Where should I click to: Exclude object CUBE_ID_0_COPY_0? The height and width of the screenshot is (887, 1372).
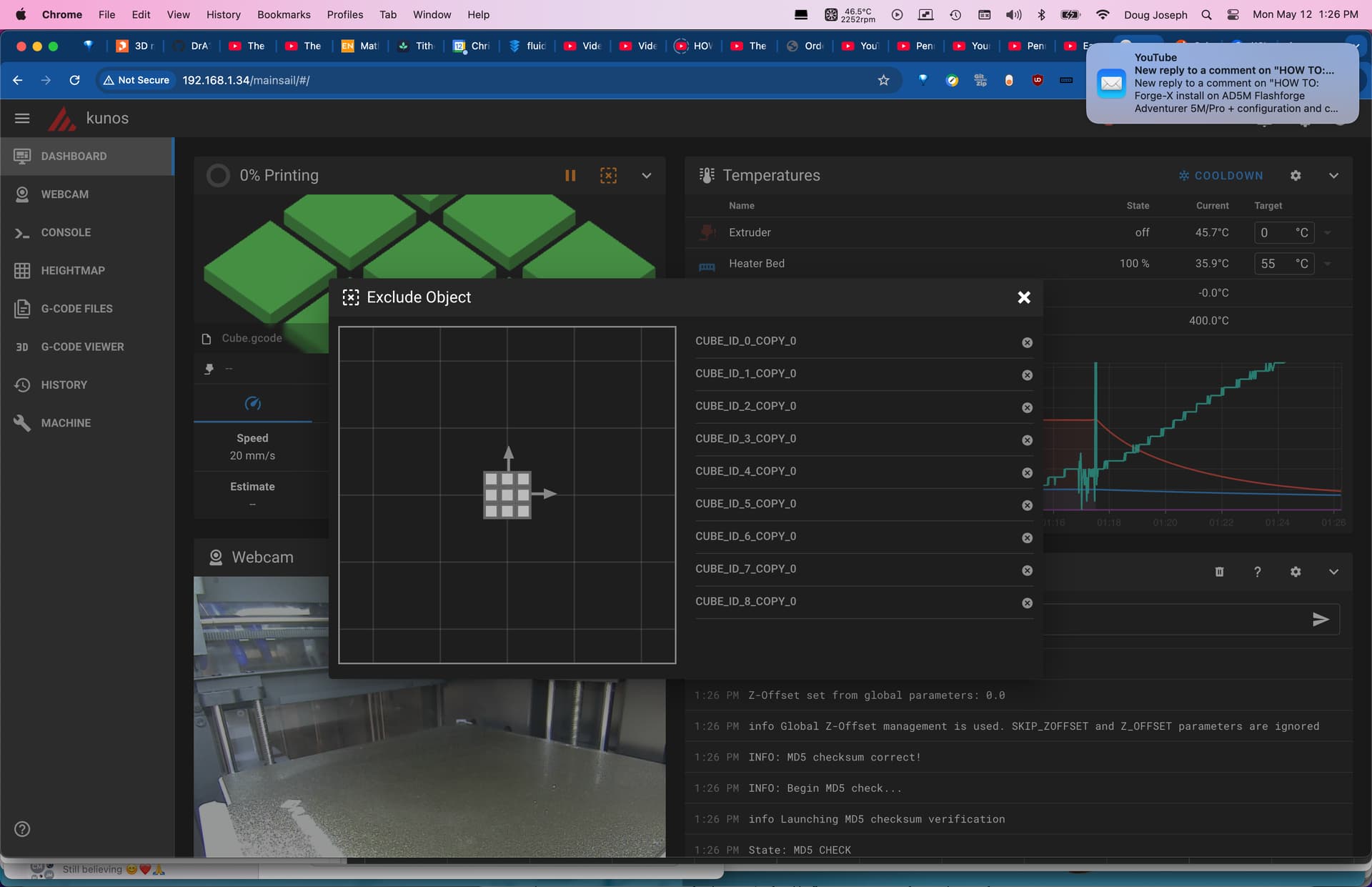tap(1027, 342)
